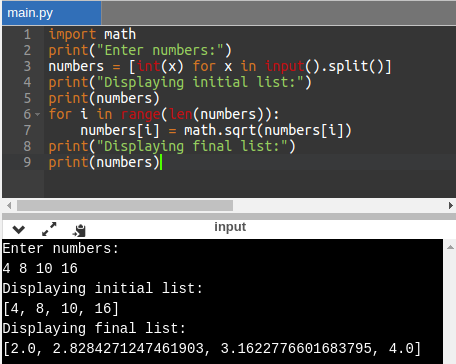Click line number 3 in the gutter
The width and height of the screenshot is (456, 364).
click(x=27, y=66)
